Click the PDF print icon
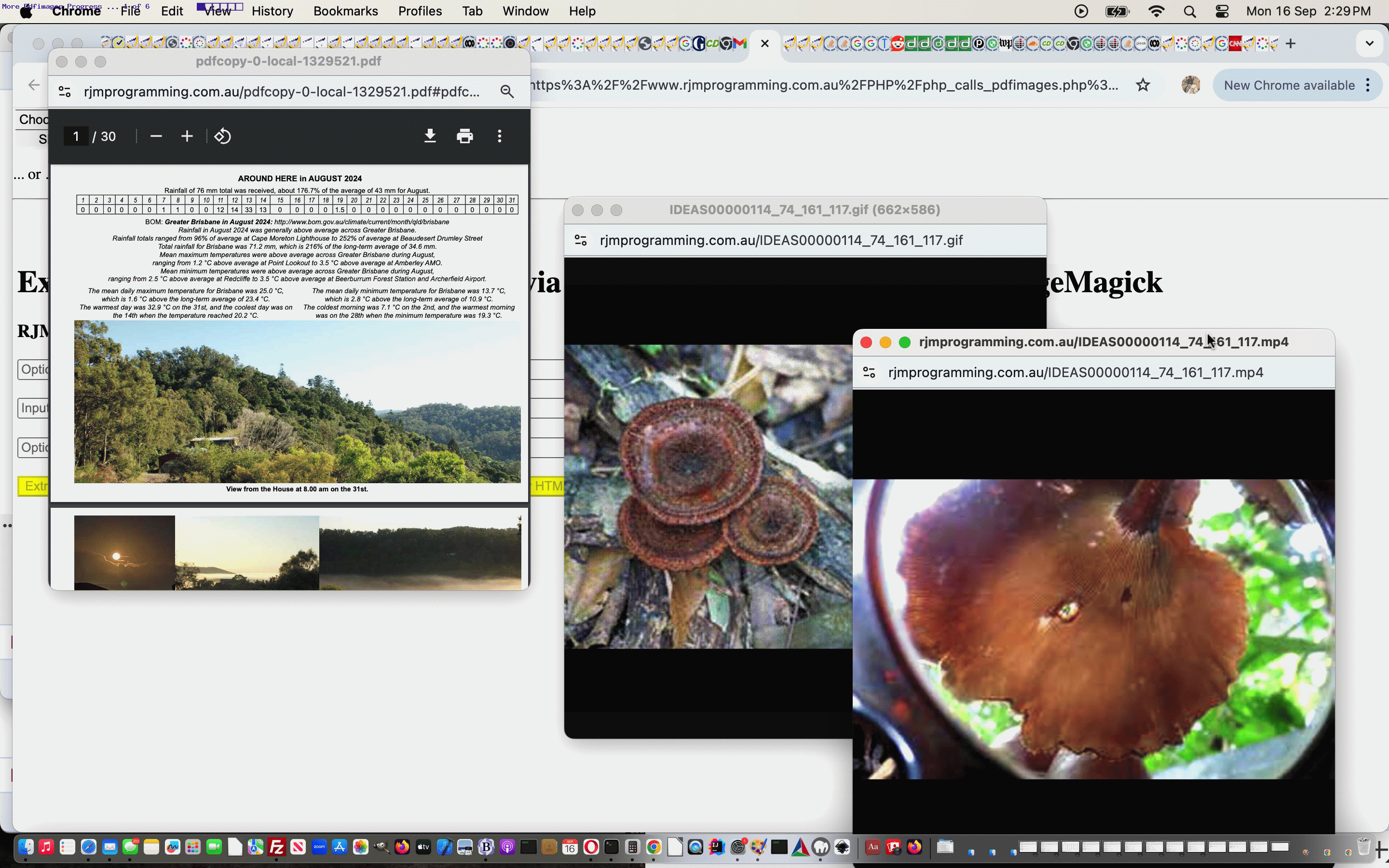Screen dimensions: 1389x868 point(464,136)
